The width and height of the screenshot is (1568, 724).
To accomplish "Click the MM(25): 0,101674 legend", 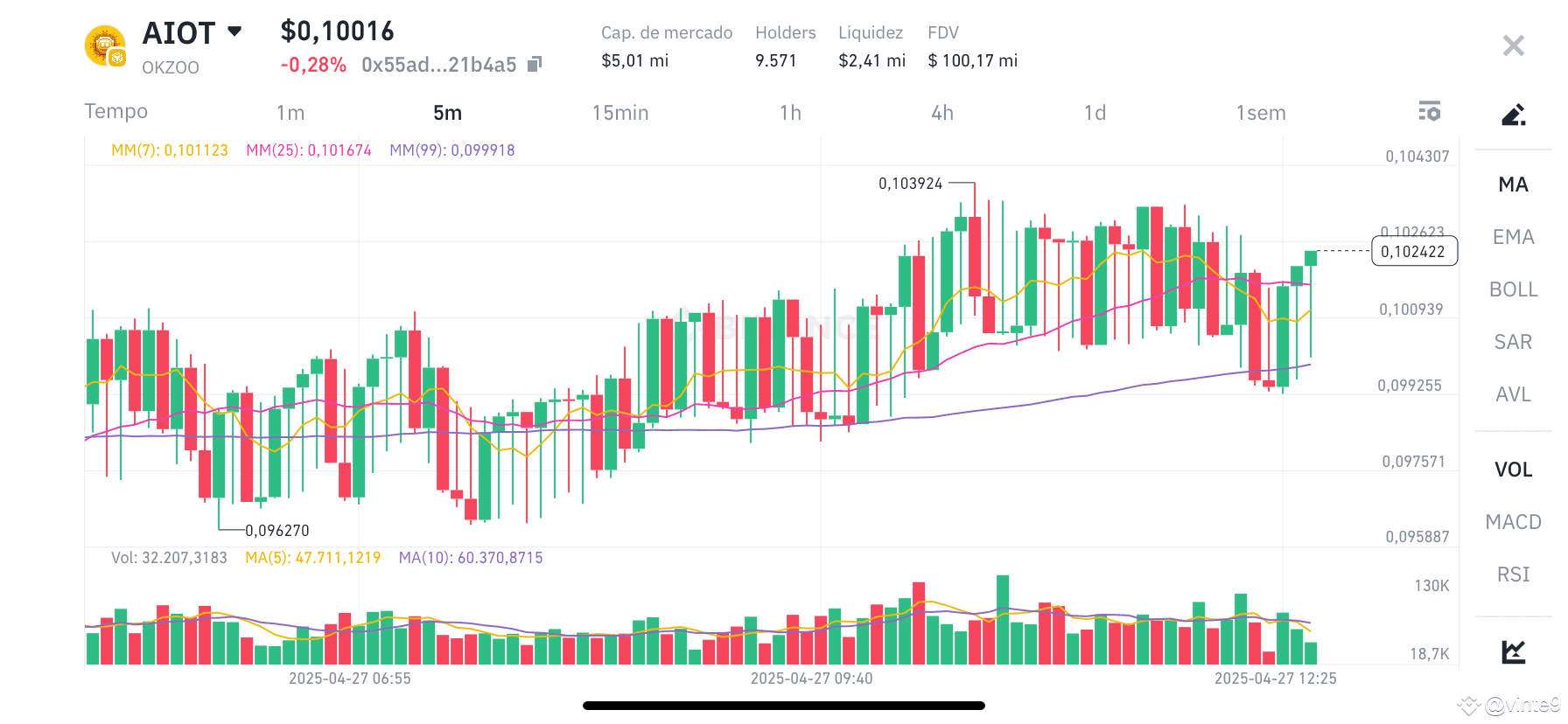I will [x=309, y=150].
